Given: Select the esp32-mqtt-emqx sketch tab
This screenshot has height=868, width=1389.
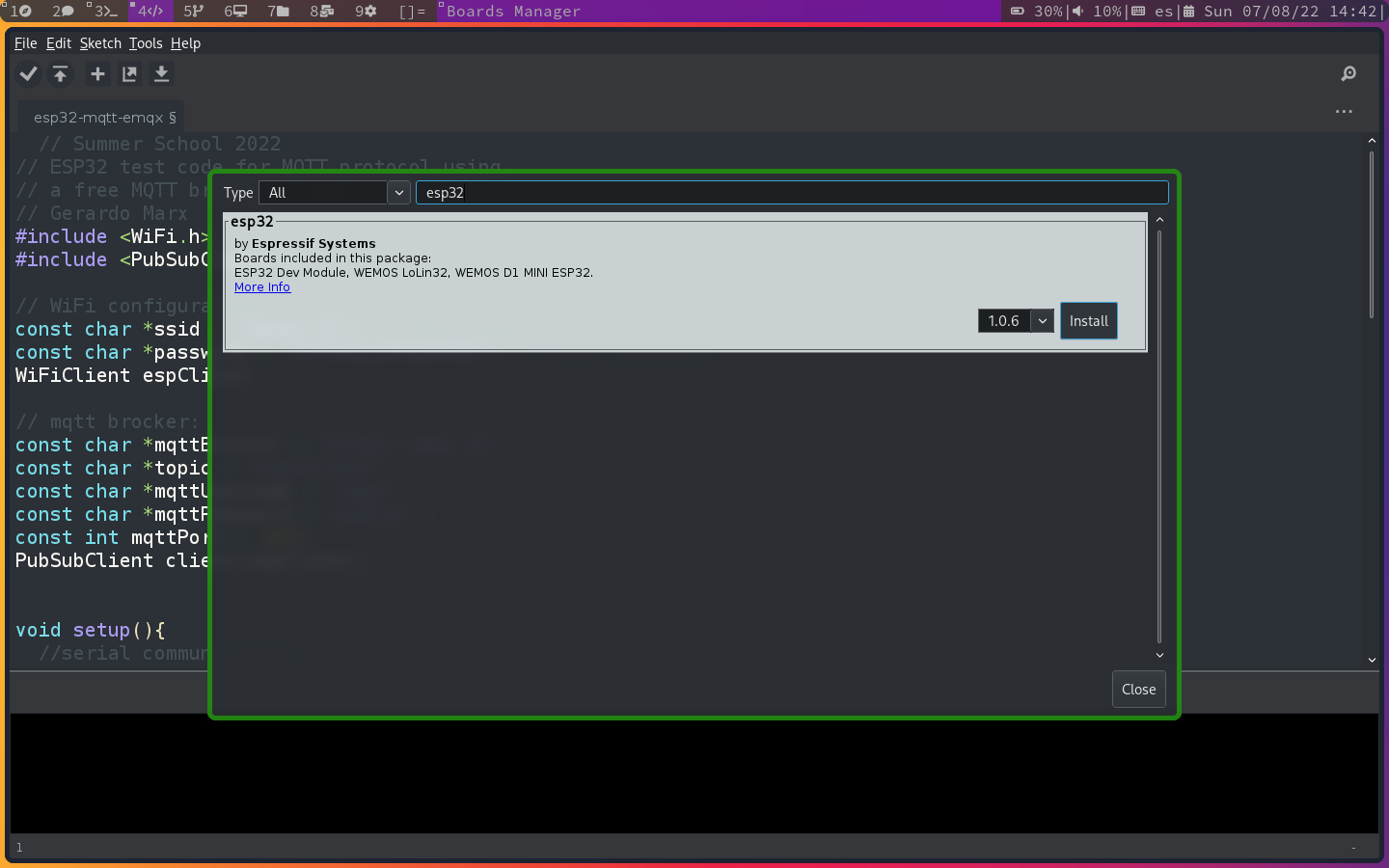Looking at the screenshot, I should [x=104, y=118].
